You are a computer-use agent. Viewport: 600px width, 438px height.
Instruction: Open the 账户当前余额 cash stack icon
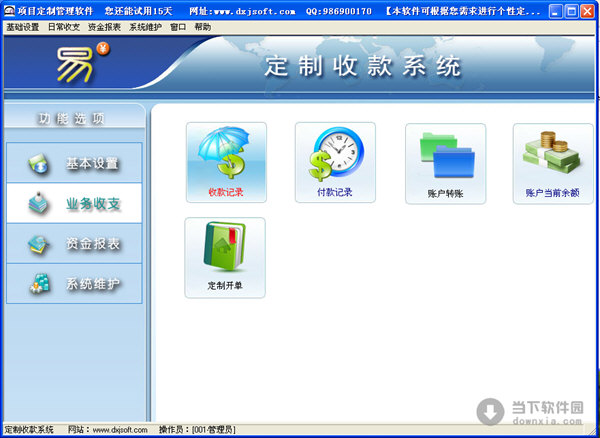point(552,162)
